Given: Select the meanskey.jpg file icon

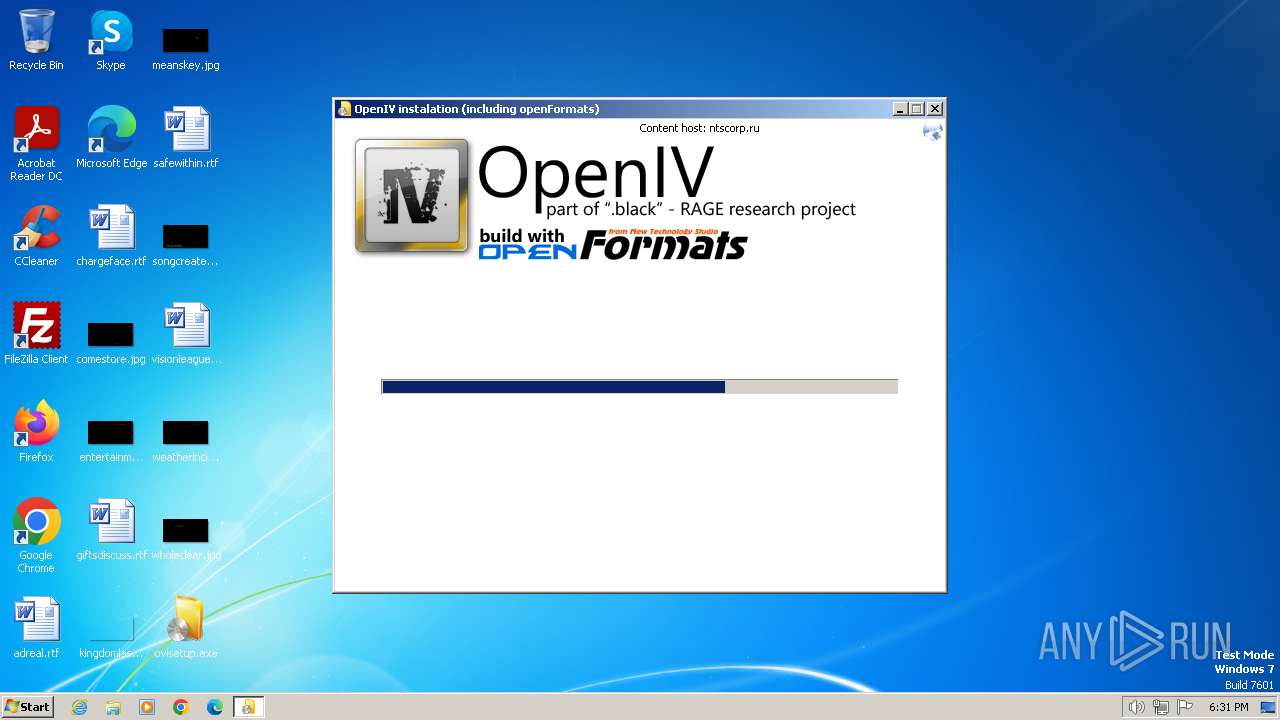Looking at the screenshot, I should tap(186, 48).
